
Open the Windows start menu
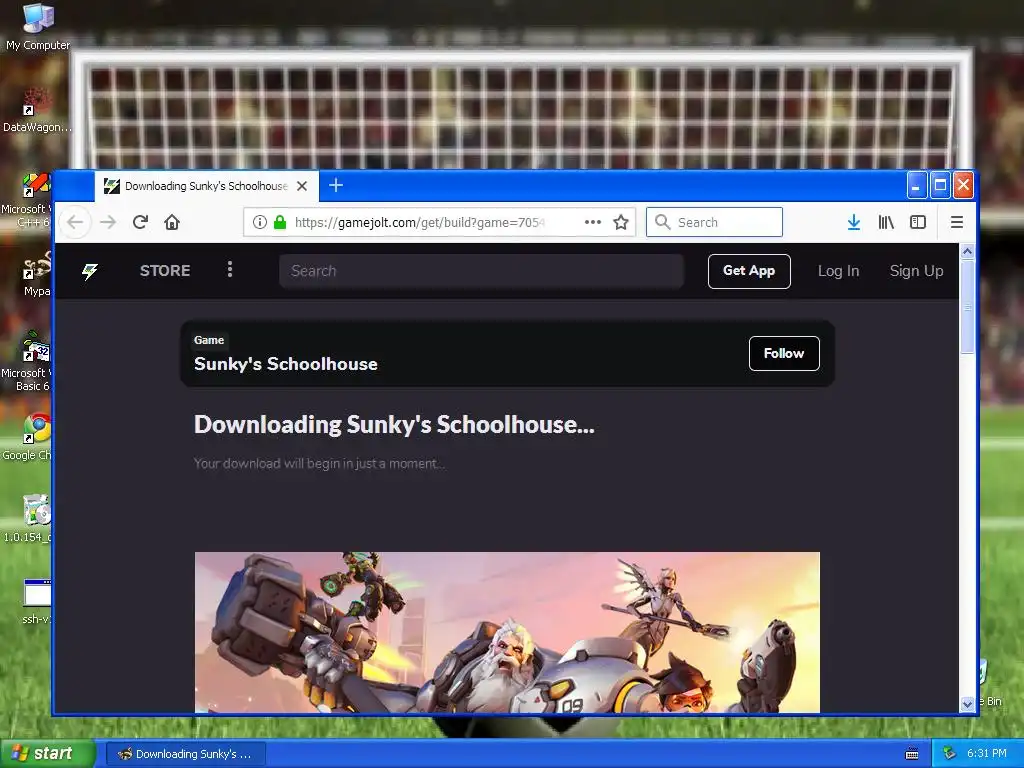(47, 753)
